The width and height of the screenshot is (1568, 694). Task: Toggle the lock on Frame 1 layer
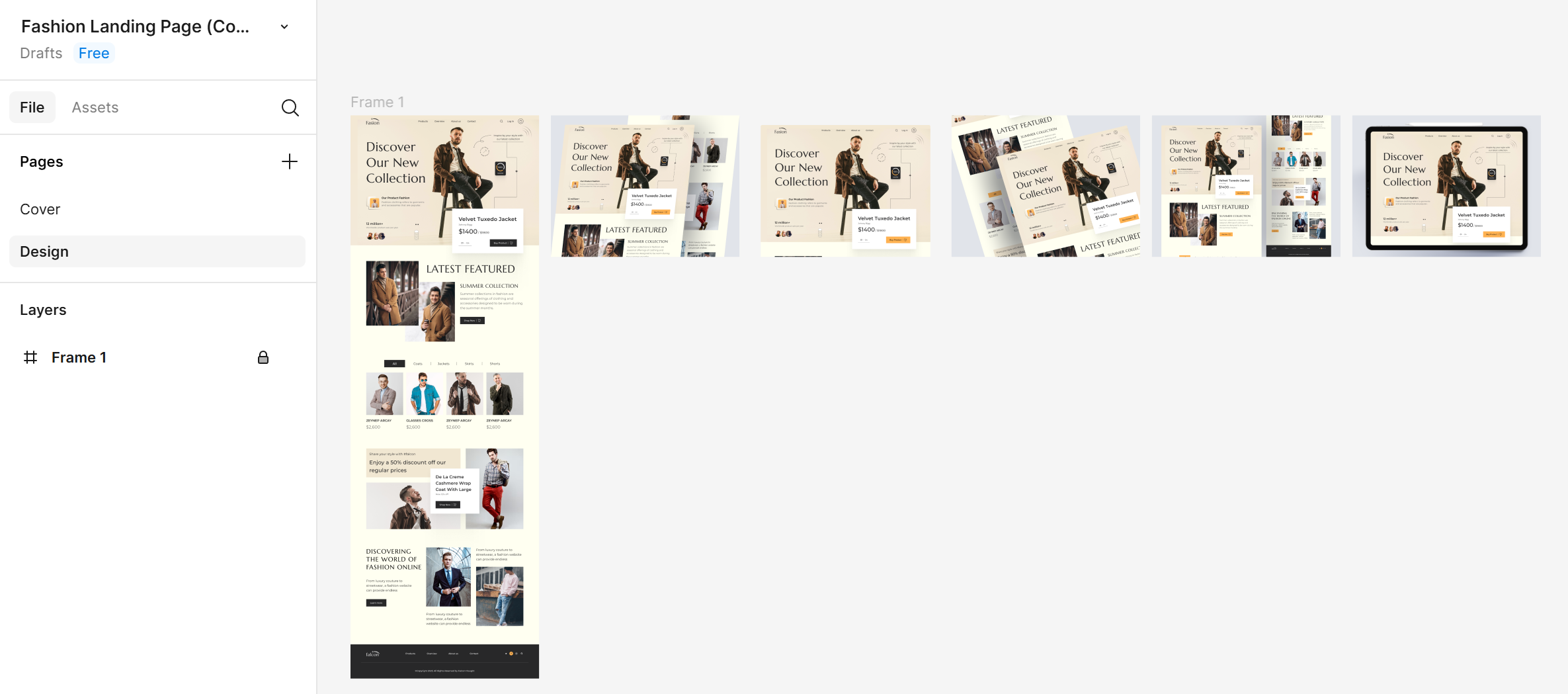[263, 358]
